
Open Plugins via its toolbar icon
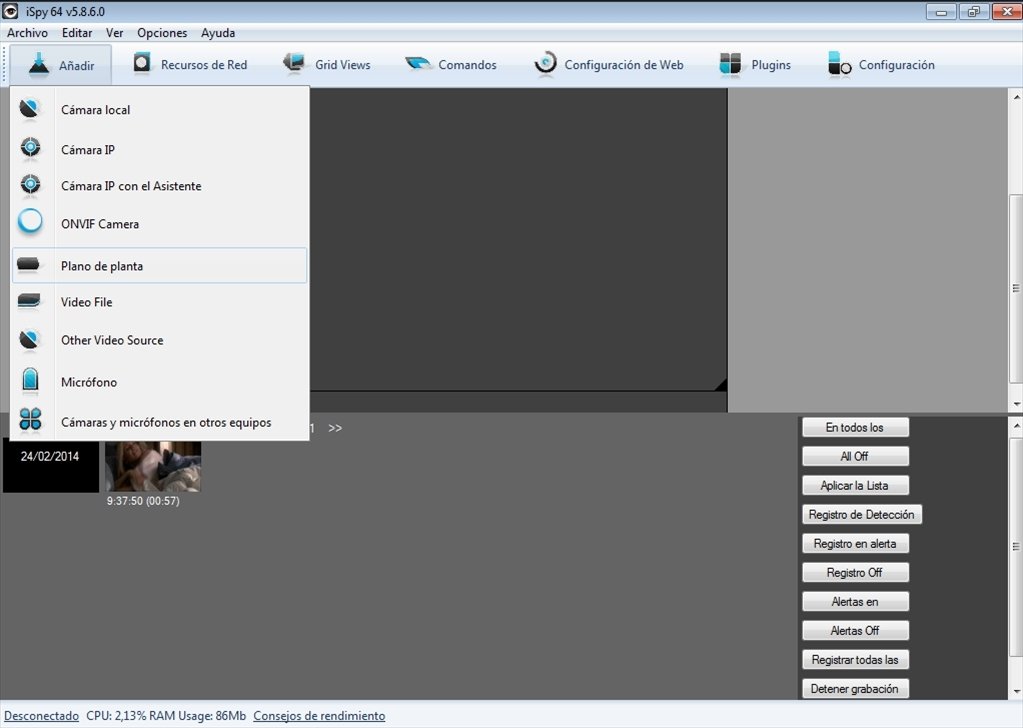pos(730,64)
